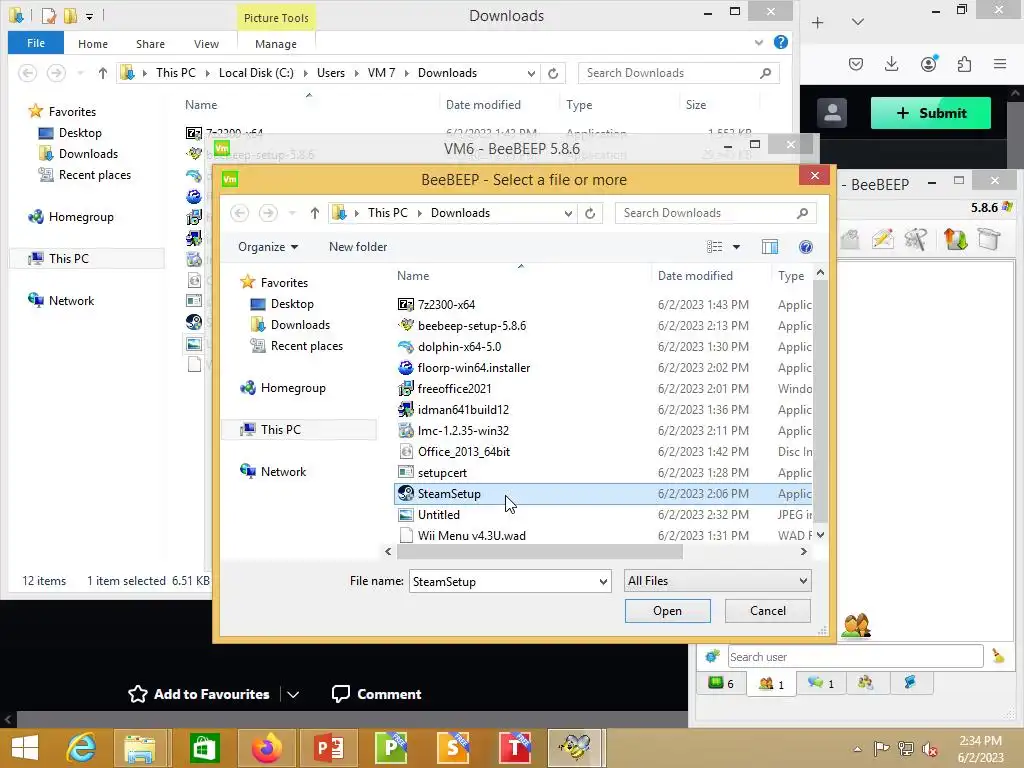Click the File name input field
The height and width of the screenshot is (768, 1024).
point(503,581)
